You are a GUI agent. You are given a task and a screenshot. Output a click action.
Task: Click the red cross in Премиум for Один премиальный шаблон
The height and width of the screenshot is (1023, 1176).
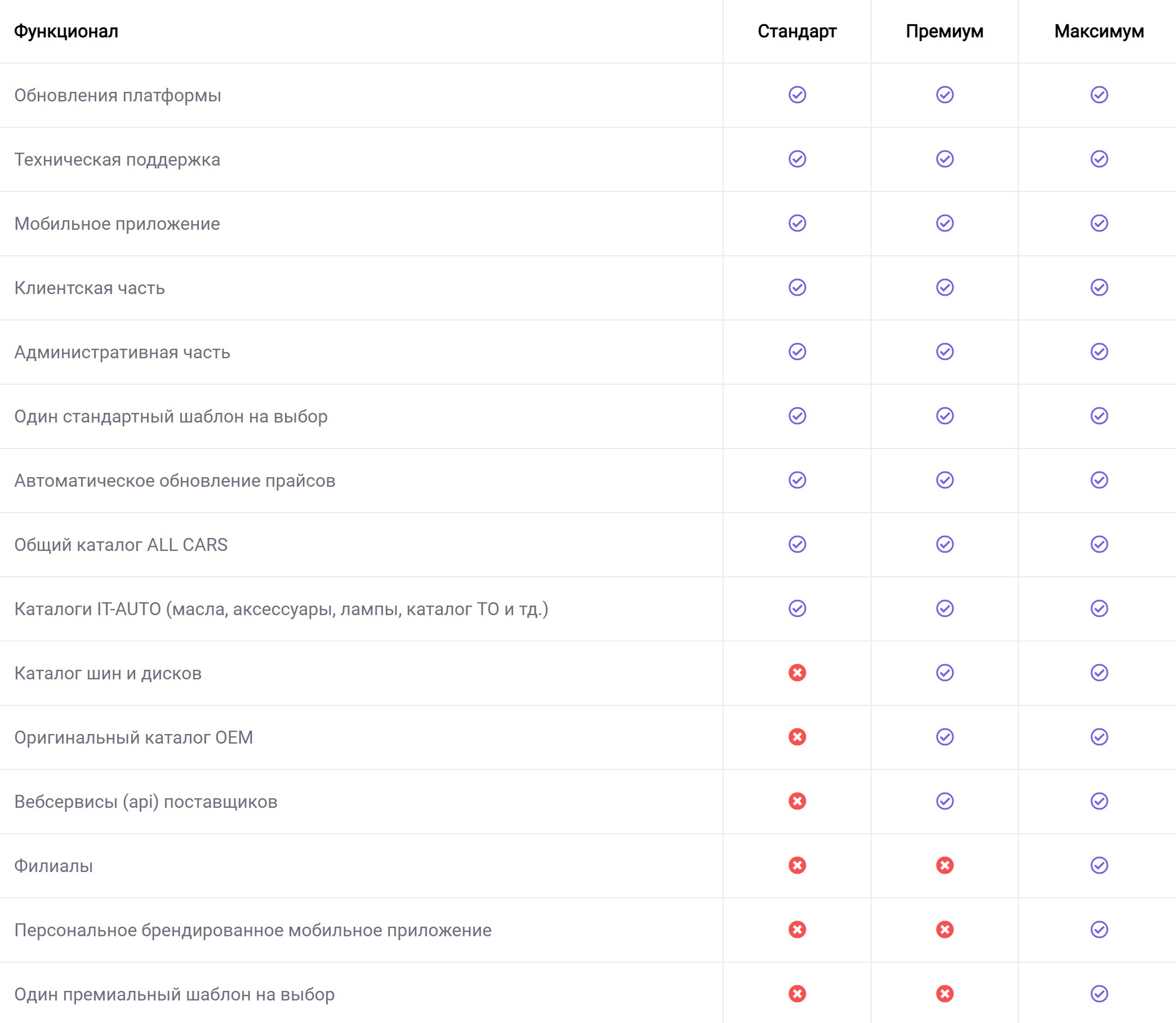click(x=945, y=994)
